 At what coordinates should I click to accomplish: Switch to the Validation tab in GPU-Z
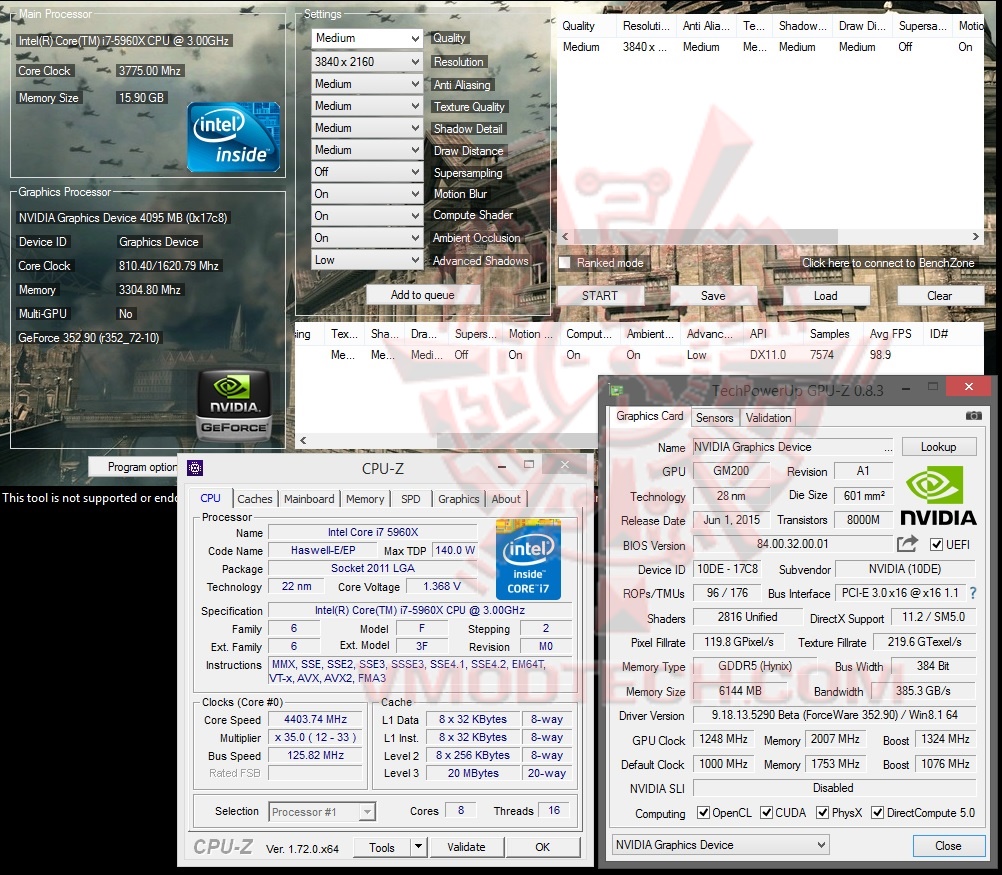click(768, 418)
